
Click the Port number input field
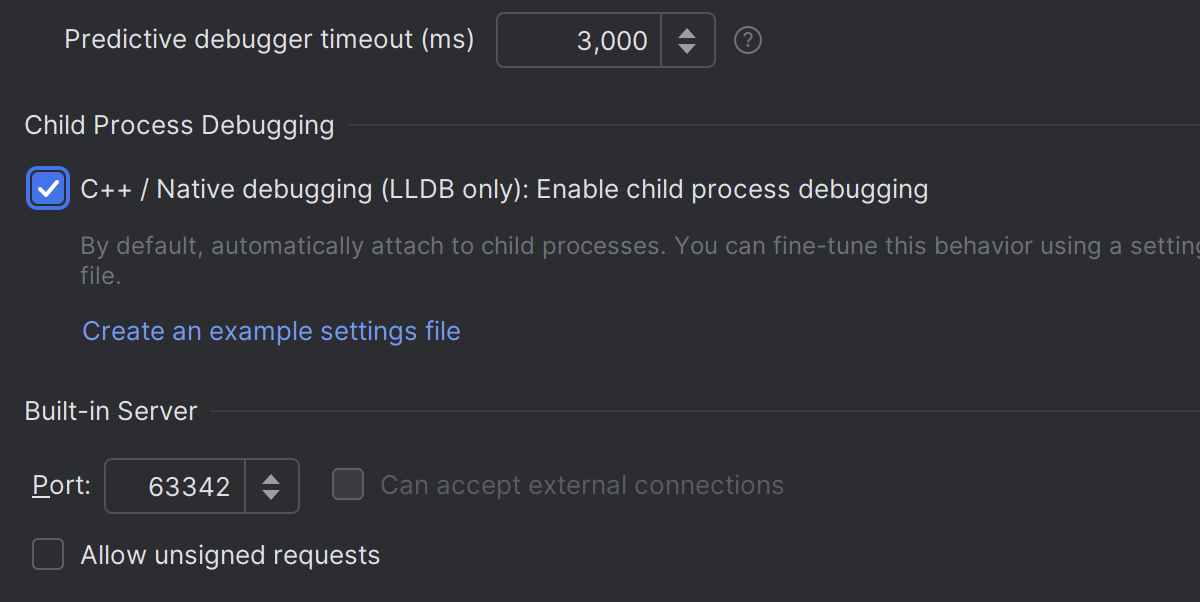click(x=176, y=486)
